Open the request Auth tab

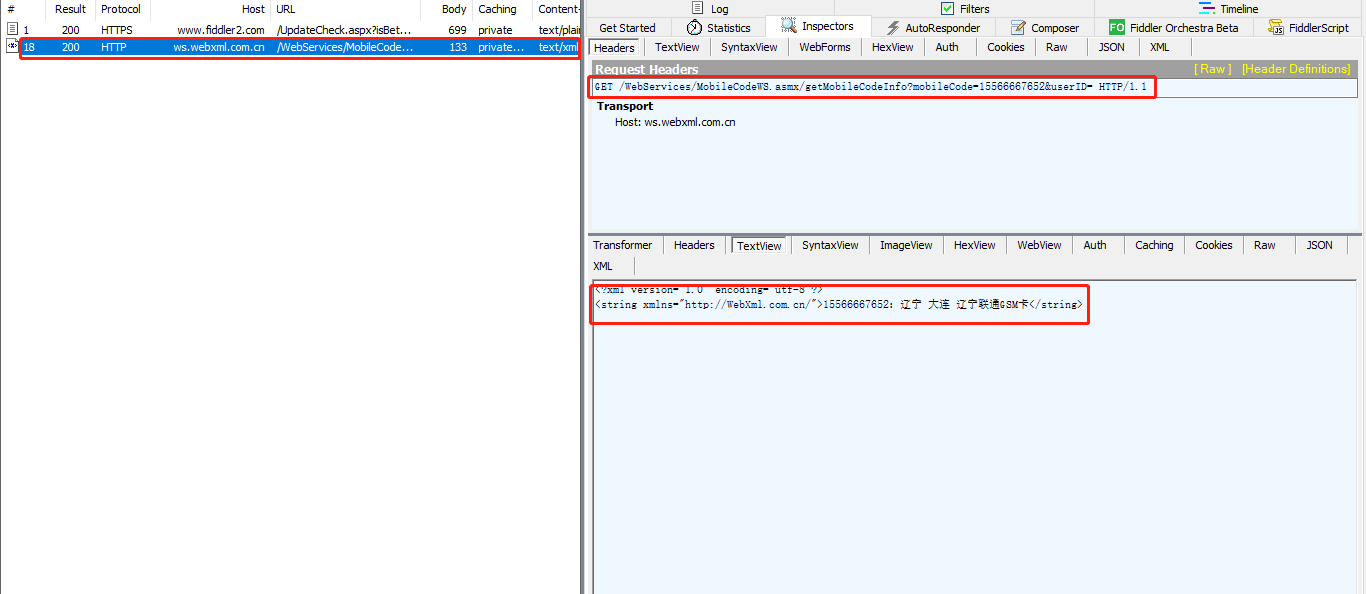click(947, 47)
